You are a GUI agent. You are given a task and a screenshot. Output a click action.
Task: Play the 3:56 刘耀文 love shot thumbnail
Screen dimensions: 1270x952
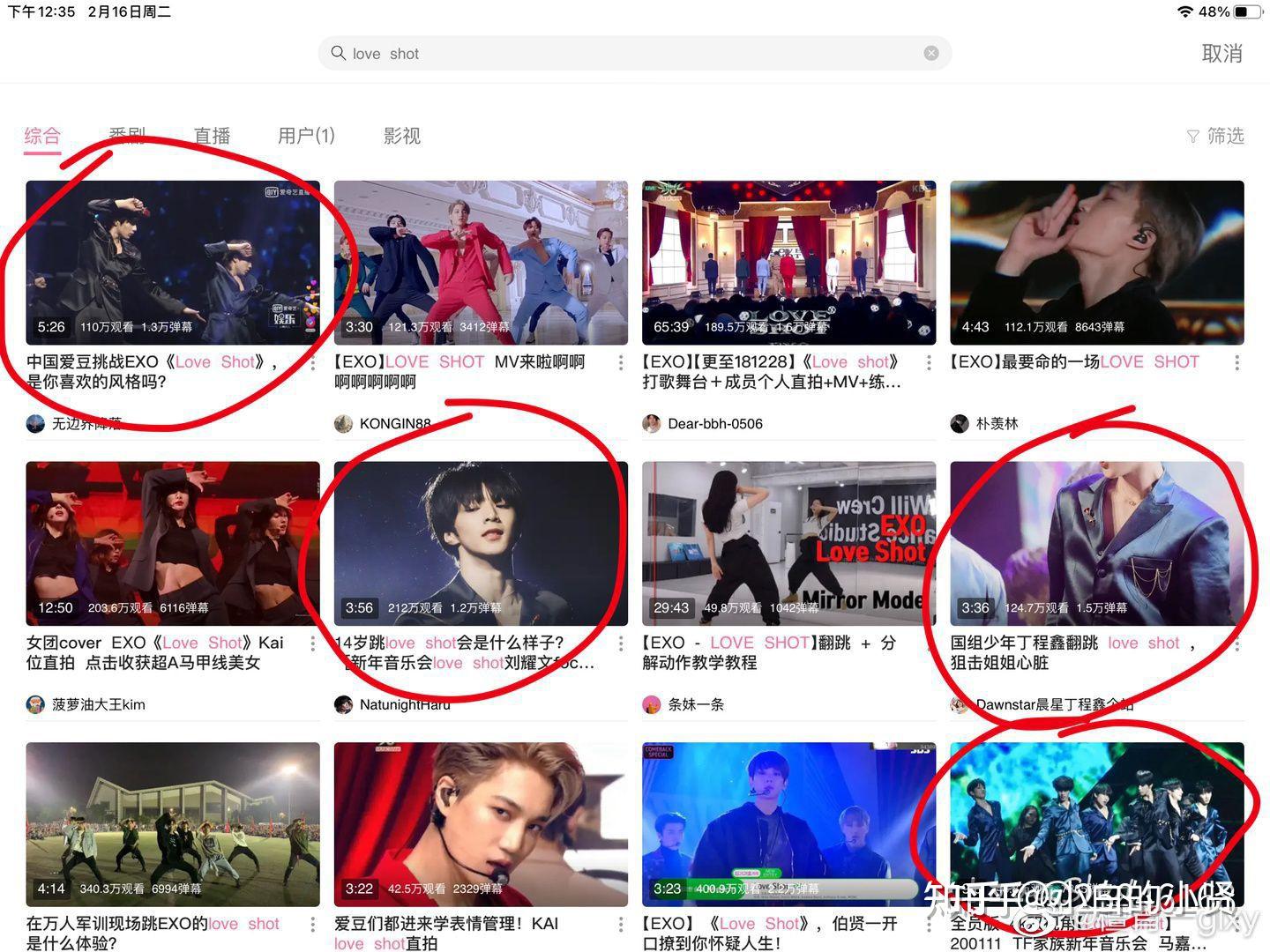481,544
